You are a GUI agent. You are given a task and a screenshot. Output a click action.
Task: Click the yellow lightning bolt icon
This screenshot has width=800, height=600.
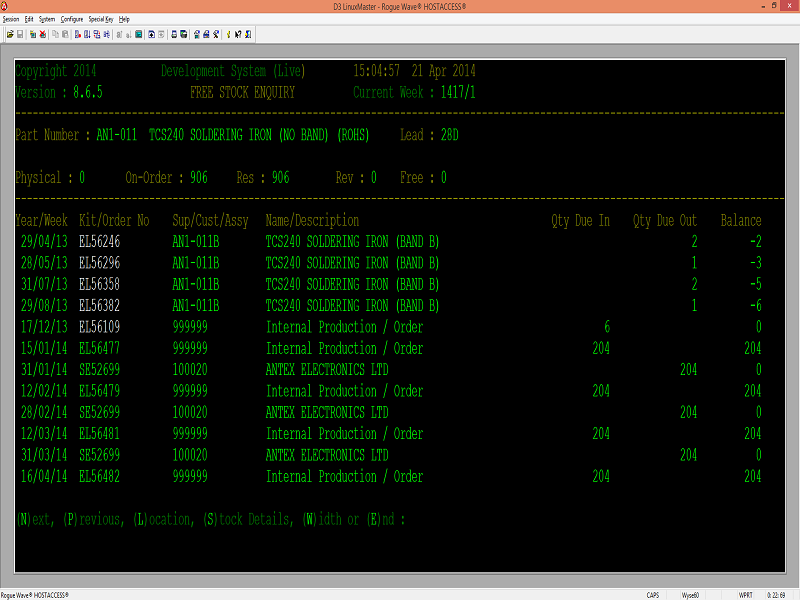click(229, 34)
